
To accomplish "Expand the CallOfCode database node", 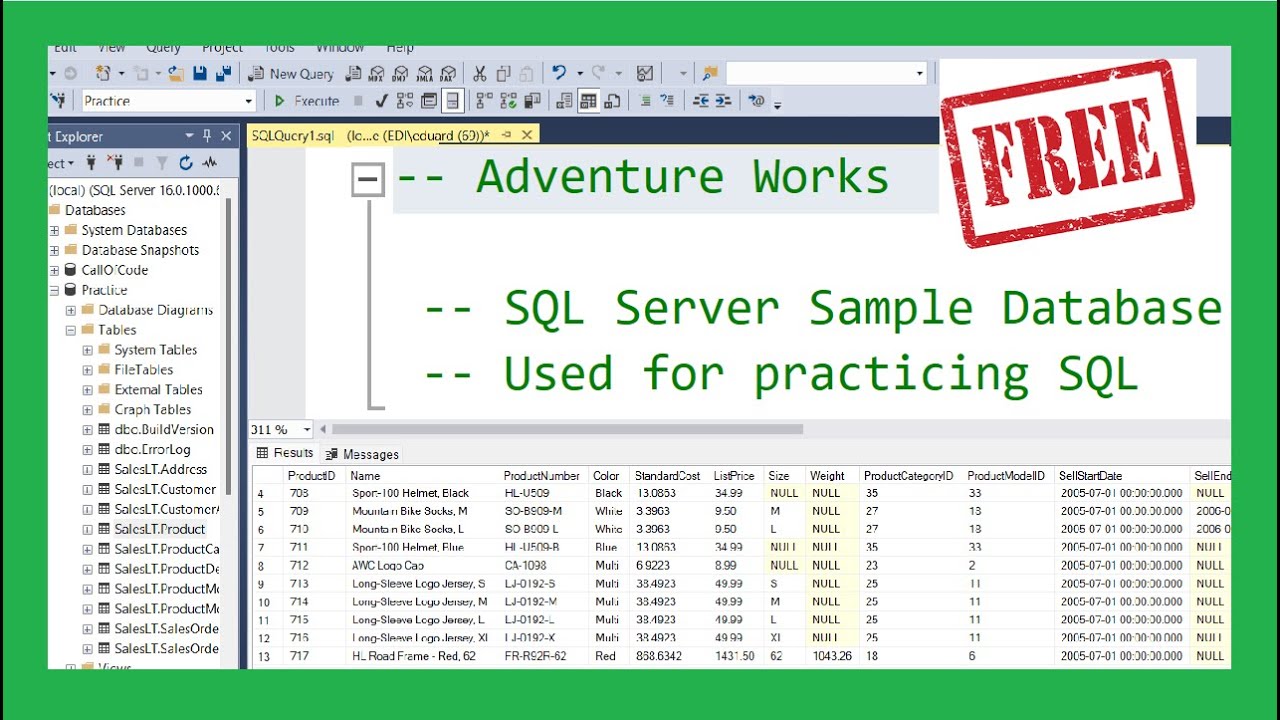I will point(55,270).
